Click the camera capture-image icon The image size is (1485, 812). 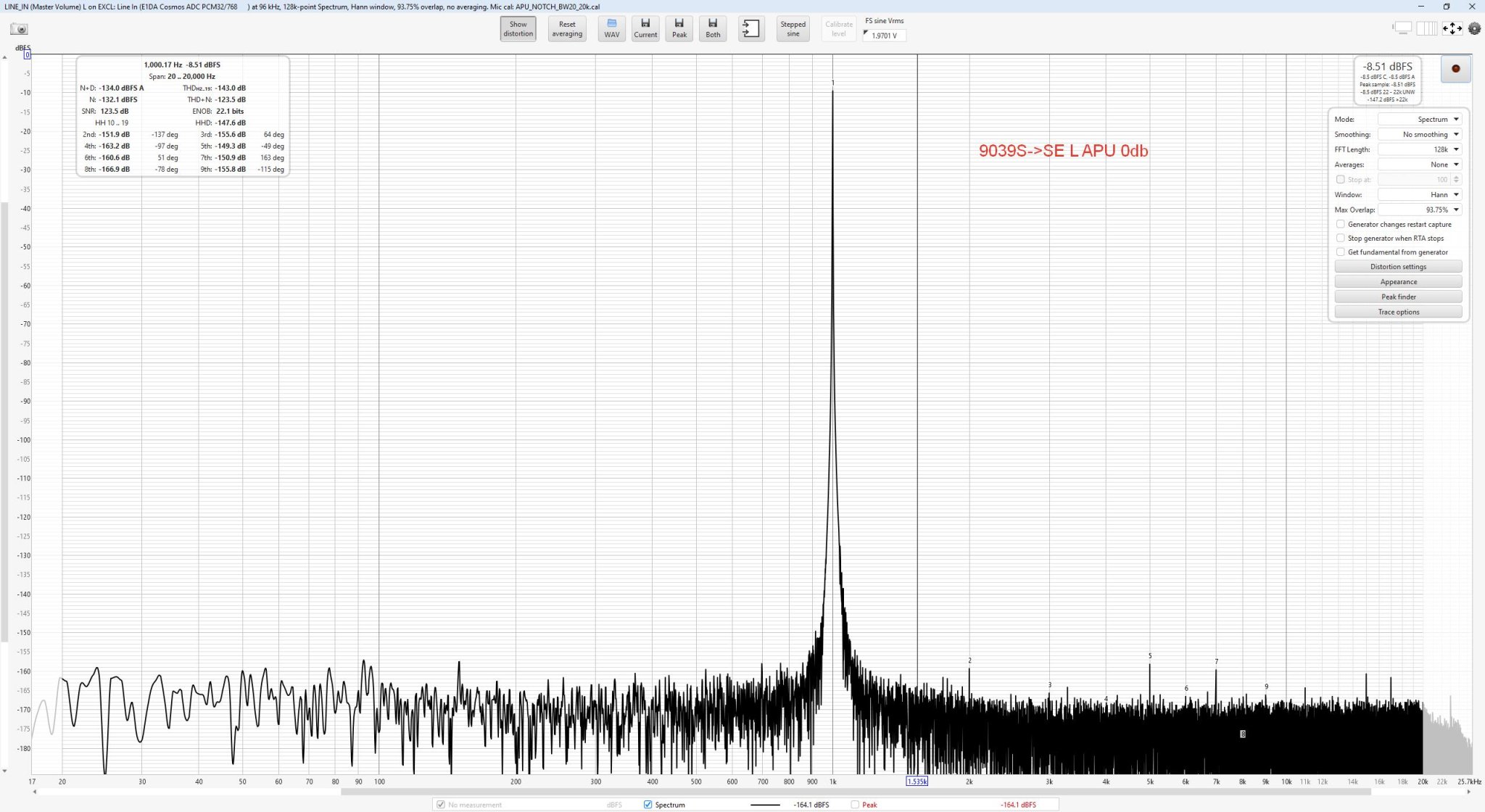(19, 29)
